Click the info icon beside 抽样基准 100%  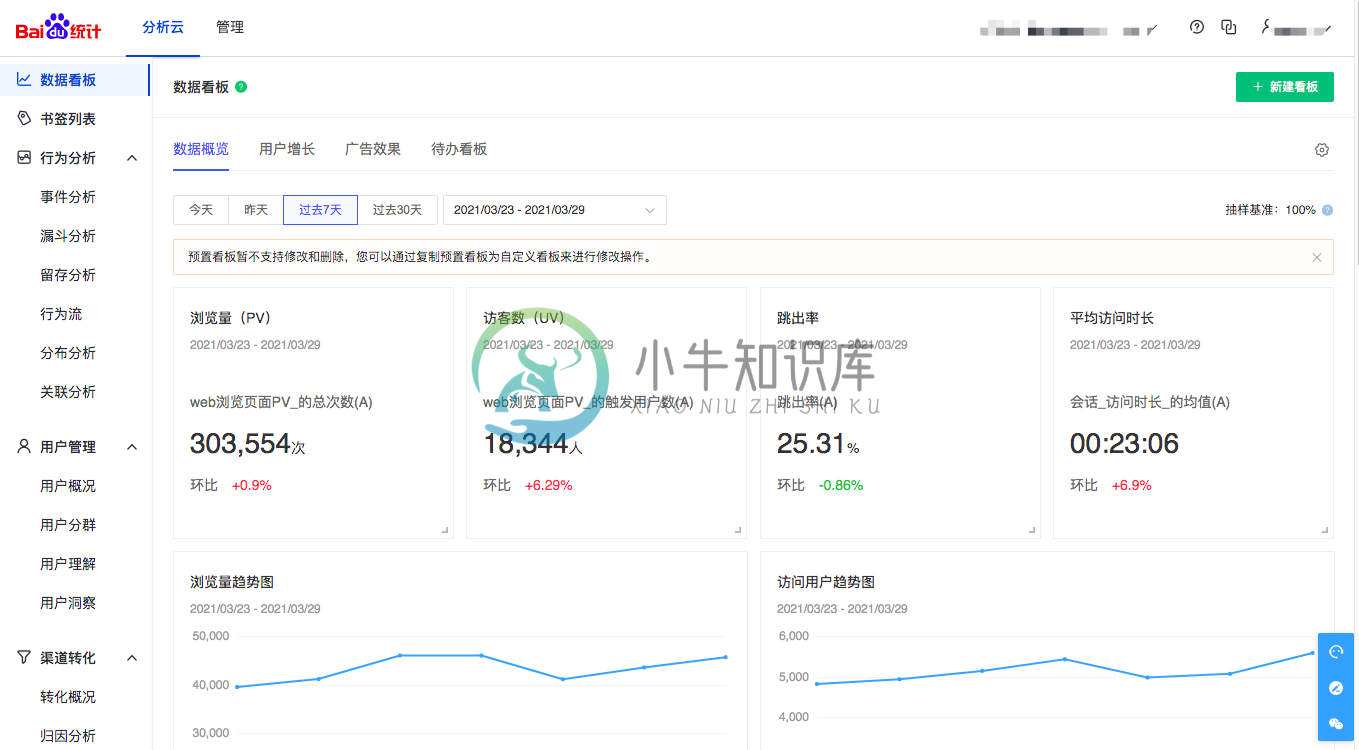[x=1327, y=210]
